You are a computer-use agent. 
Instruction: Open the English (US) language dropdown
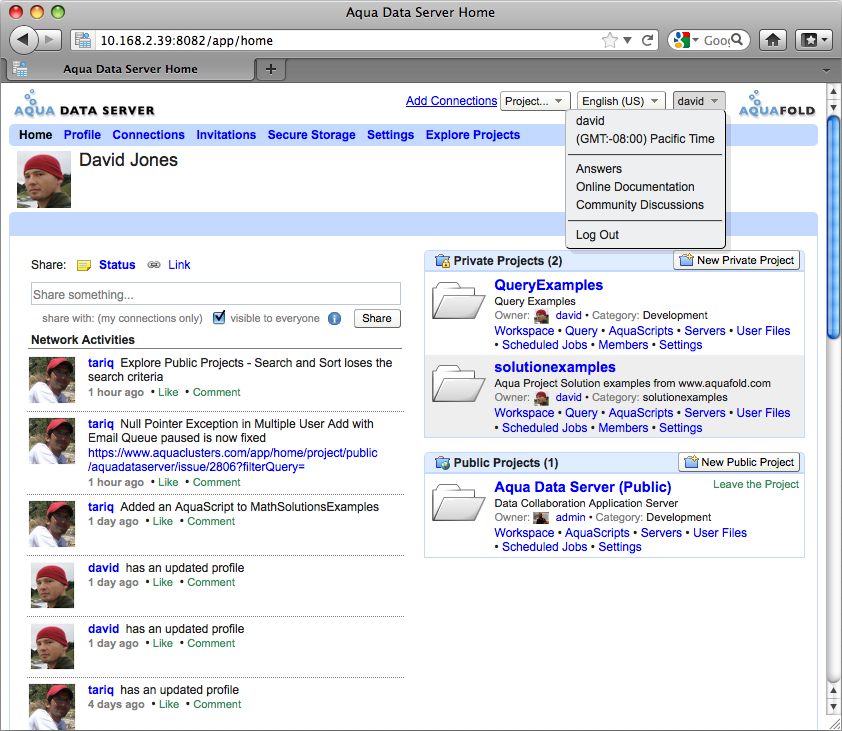tap(621, 101)
